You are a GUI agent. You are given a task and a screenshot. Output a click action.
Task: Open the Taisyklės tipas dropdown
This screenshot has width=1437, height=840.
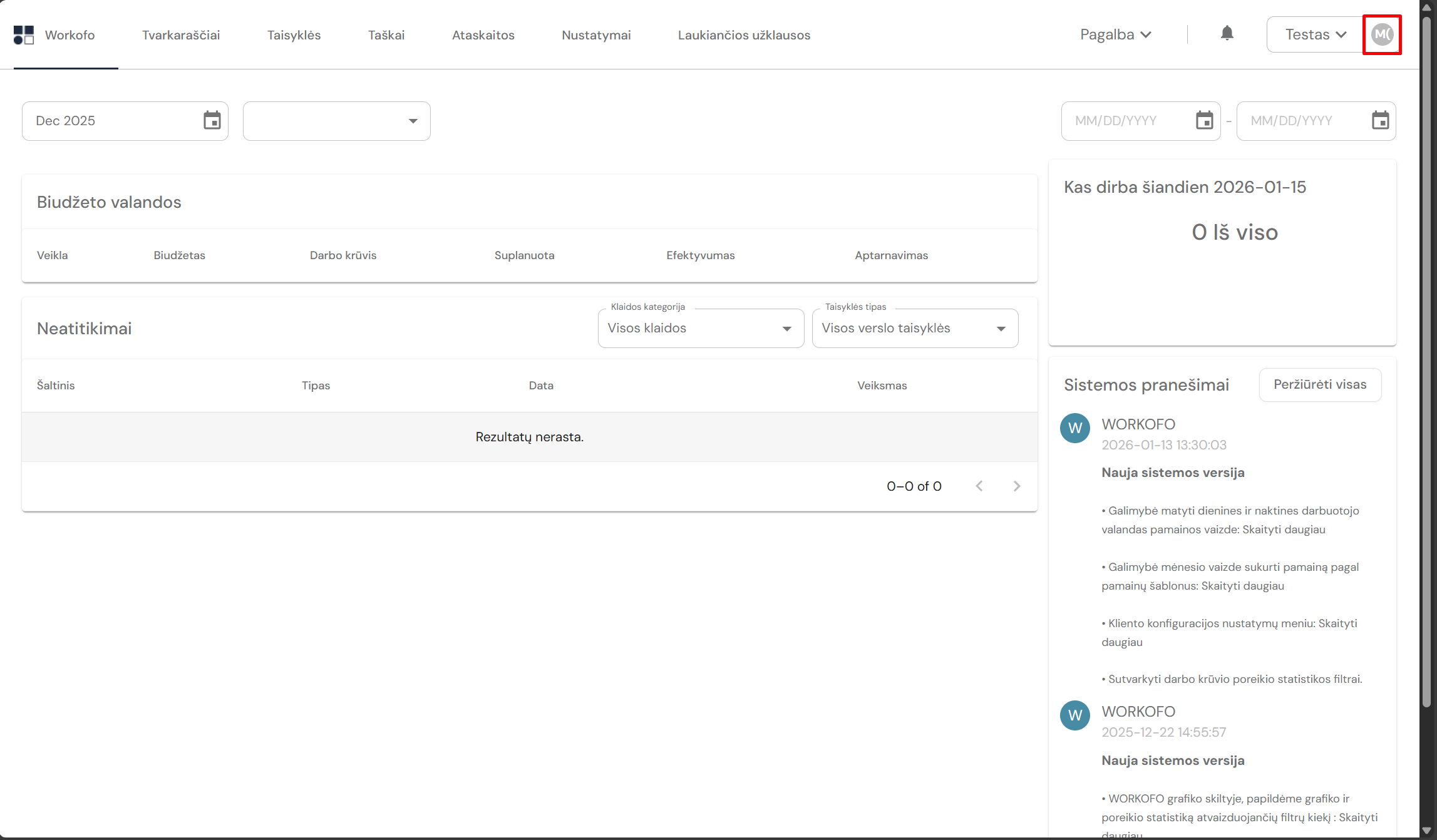click(x=914, y=329)
